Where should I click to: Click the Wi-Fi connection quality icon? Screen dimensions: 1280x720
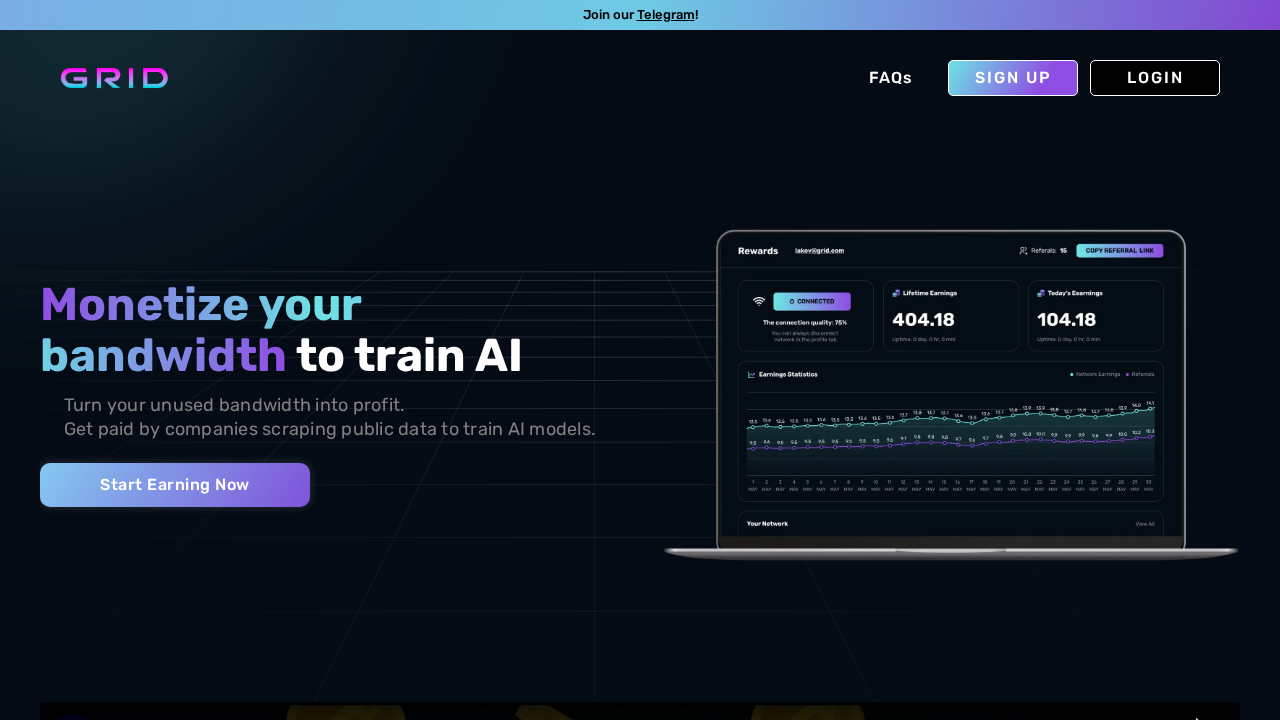coord(759,299)
